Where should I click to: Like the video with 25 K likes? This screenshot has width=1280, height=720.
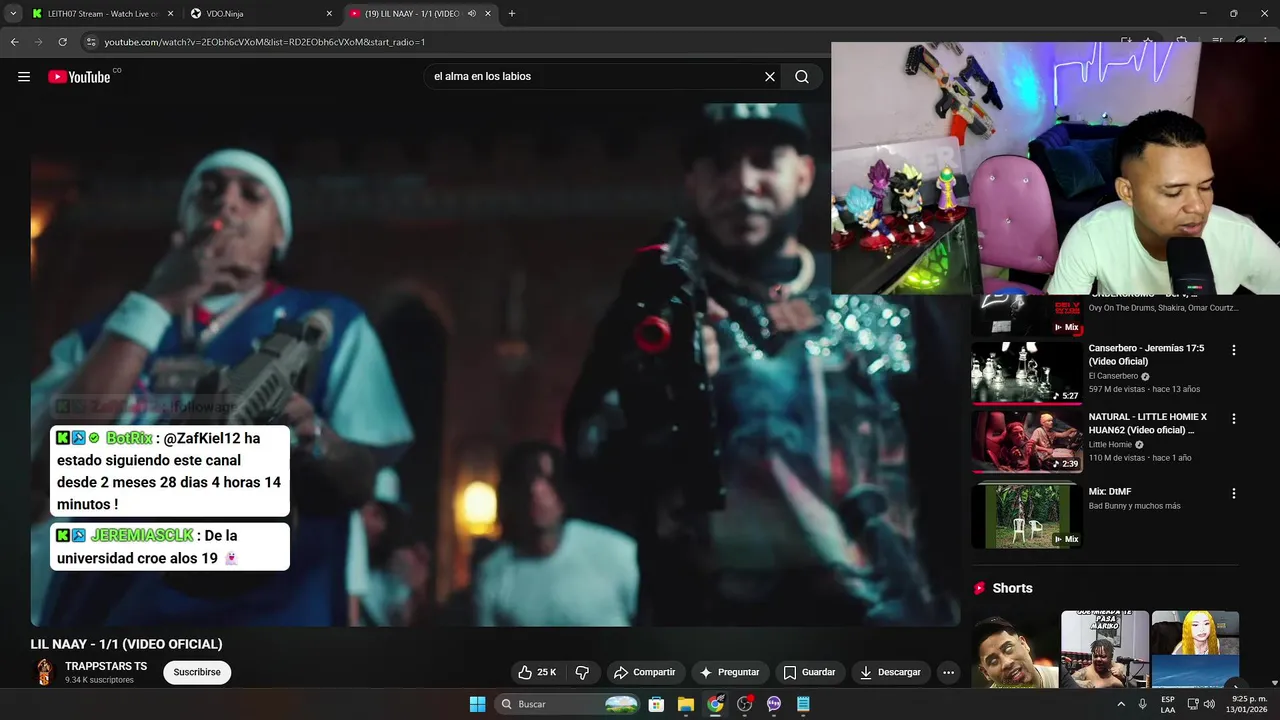537,672
